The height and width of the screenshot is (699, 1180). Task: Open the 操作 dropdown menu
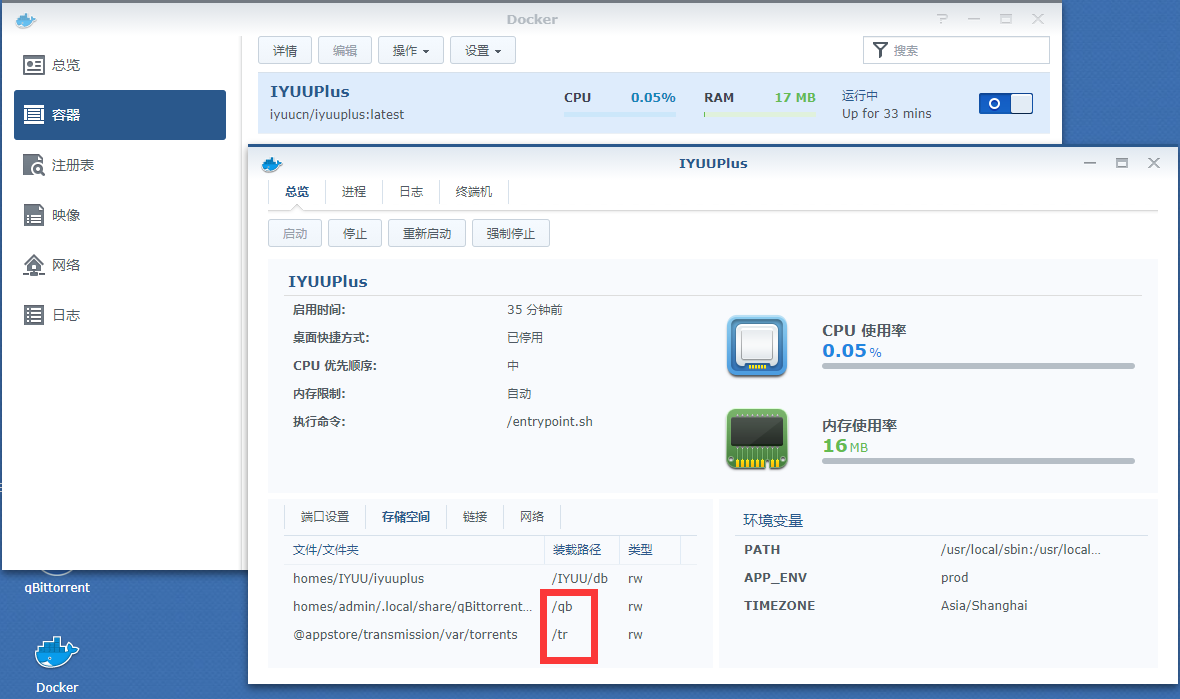click(410, 50)
